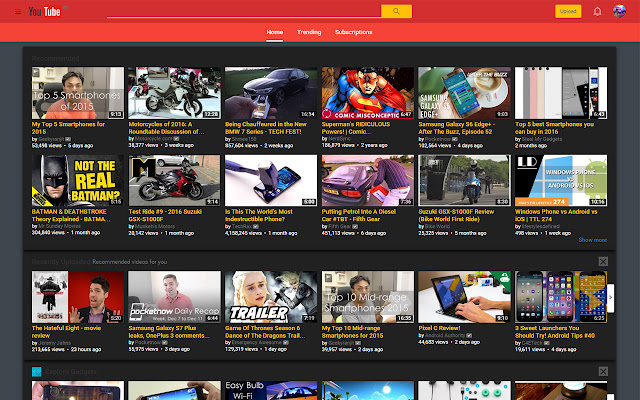Open the Superman Comic Misconceptions thumbnail

click(x=367, y=93)
